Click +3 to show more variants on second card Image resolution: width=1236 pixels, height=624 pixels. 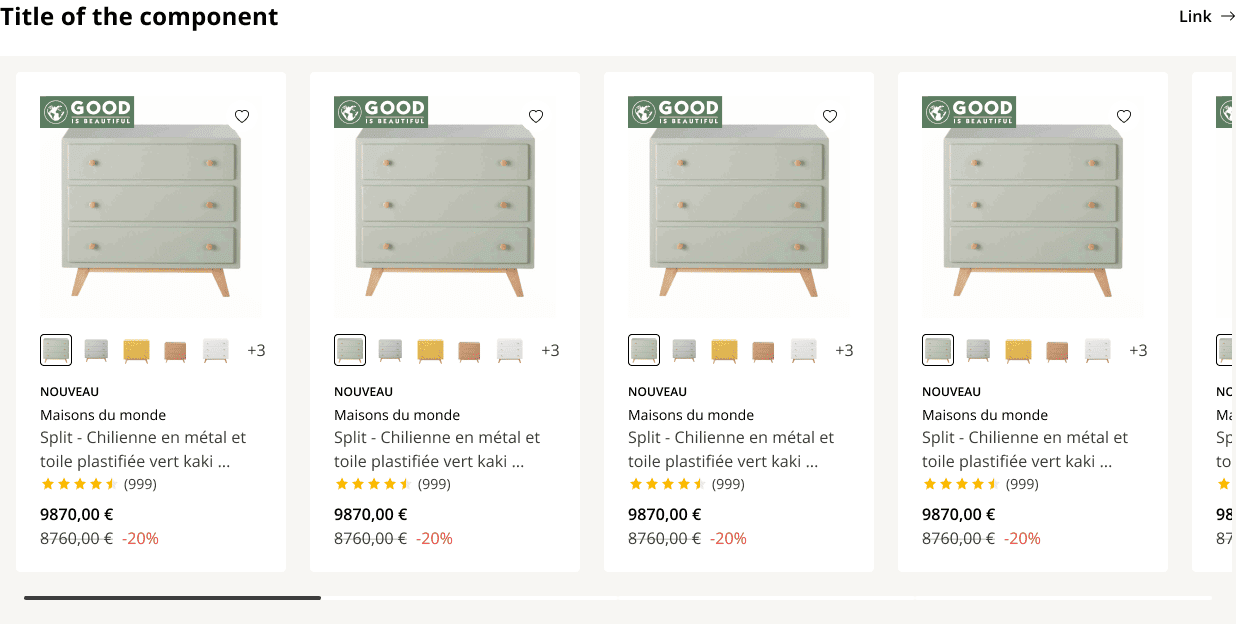coord(551,350)
